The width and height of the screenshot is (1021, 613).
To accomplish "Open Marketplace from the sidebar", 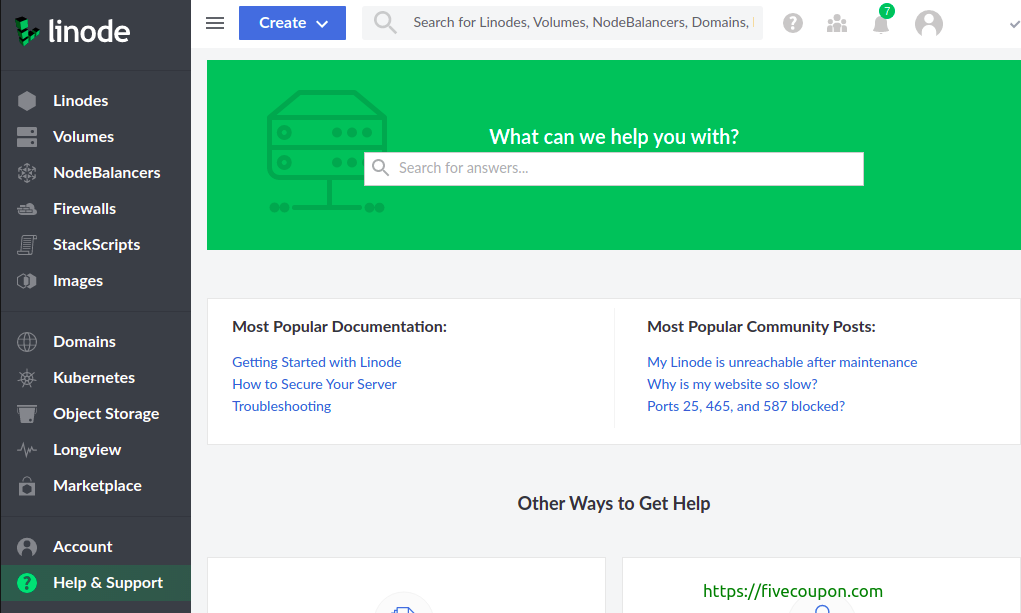I will pyautogui.click(x=96, y=486).
